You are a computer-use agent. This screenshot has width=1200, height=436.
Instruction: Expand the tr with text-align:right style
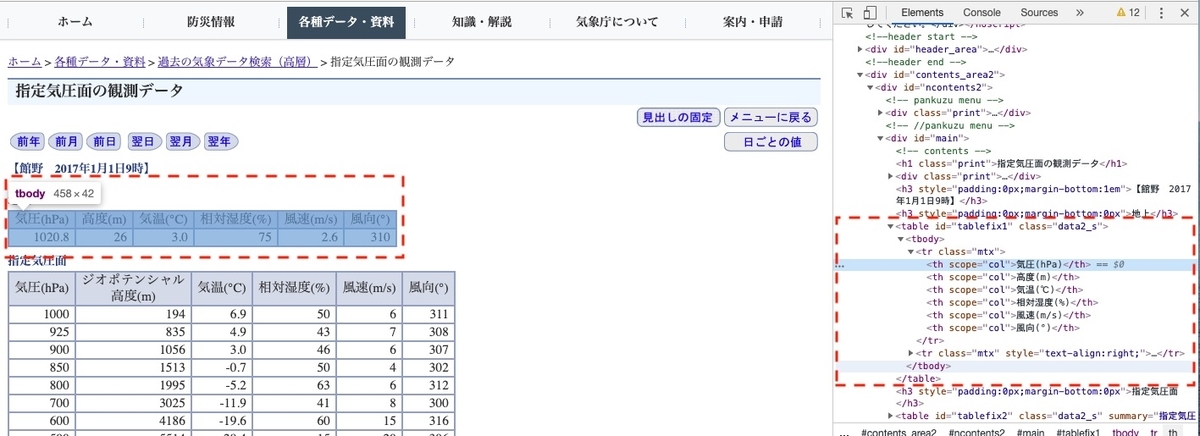pos(911,353)
